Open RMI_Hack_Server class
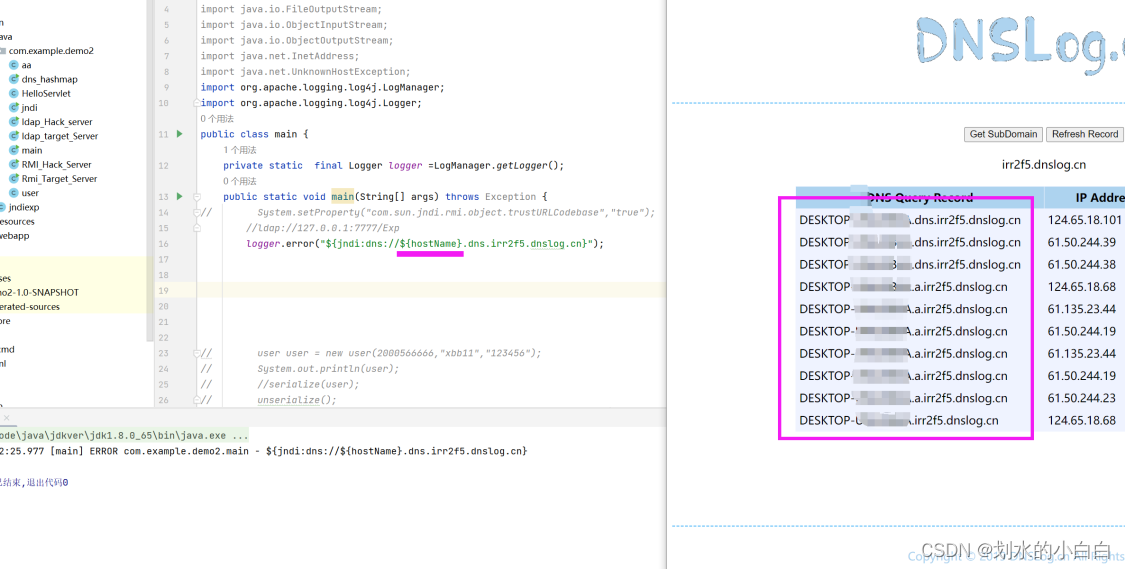This screenshot has width=1125, height=569. (x=57, y=164)
